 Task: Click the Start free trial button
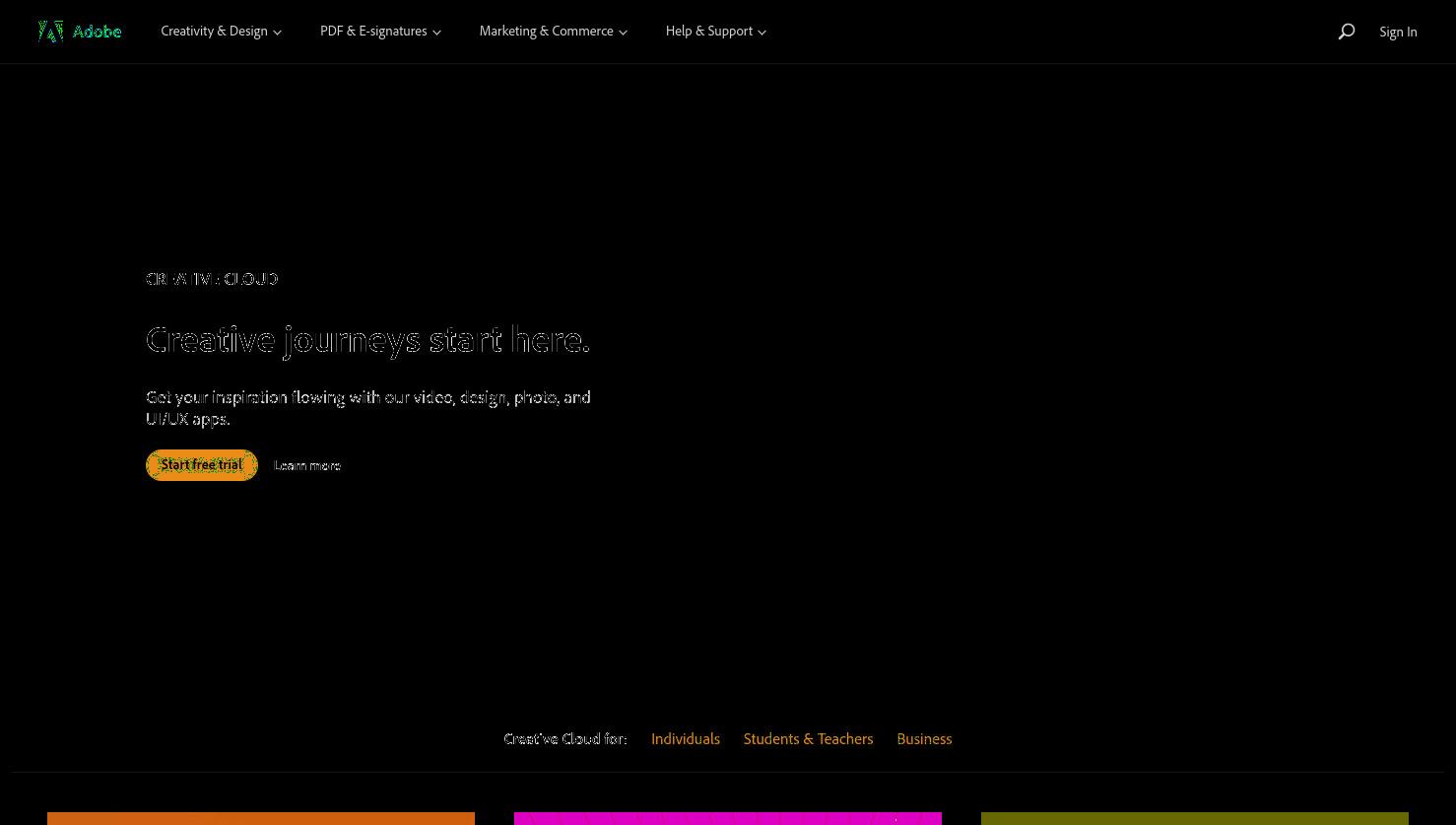[x=202, y=465]
